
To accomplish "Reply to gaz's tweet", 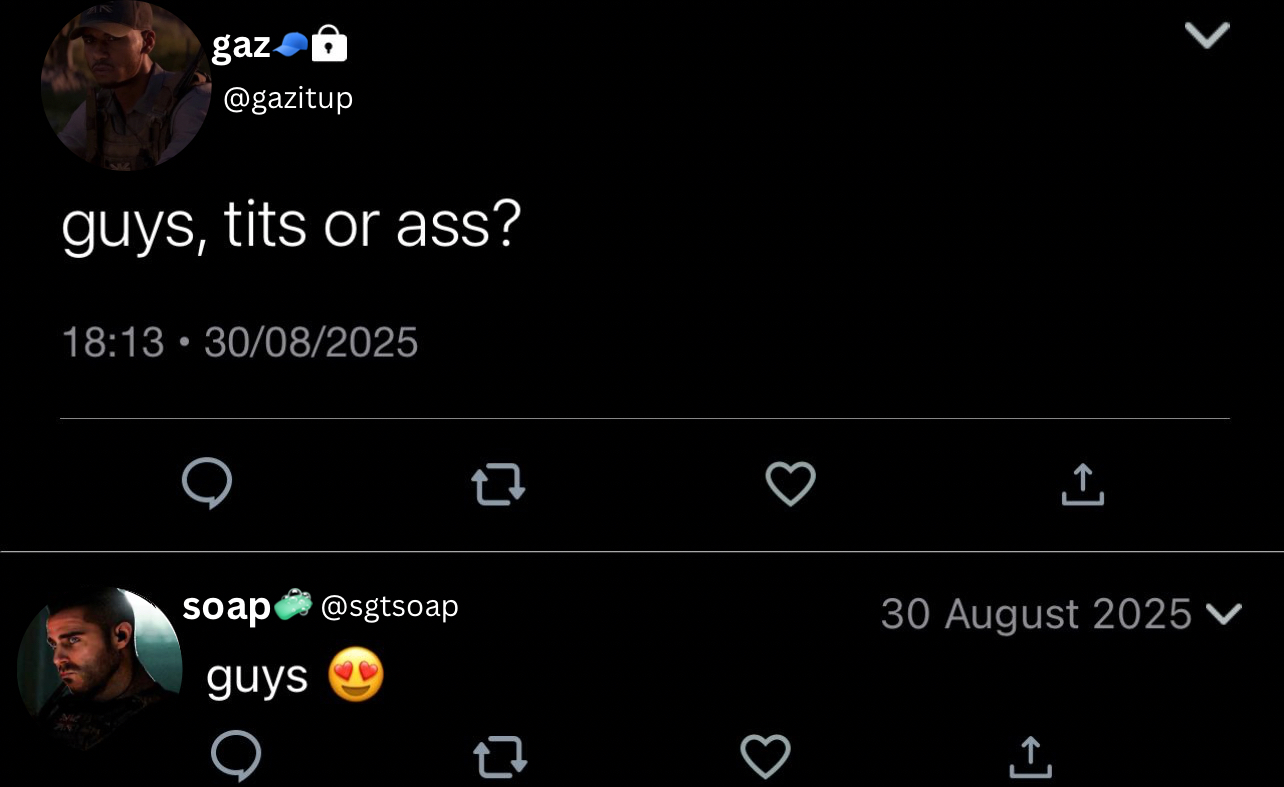I will 207,484.
